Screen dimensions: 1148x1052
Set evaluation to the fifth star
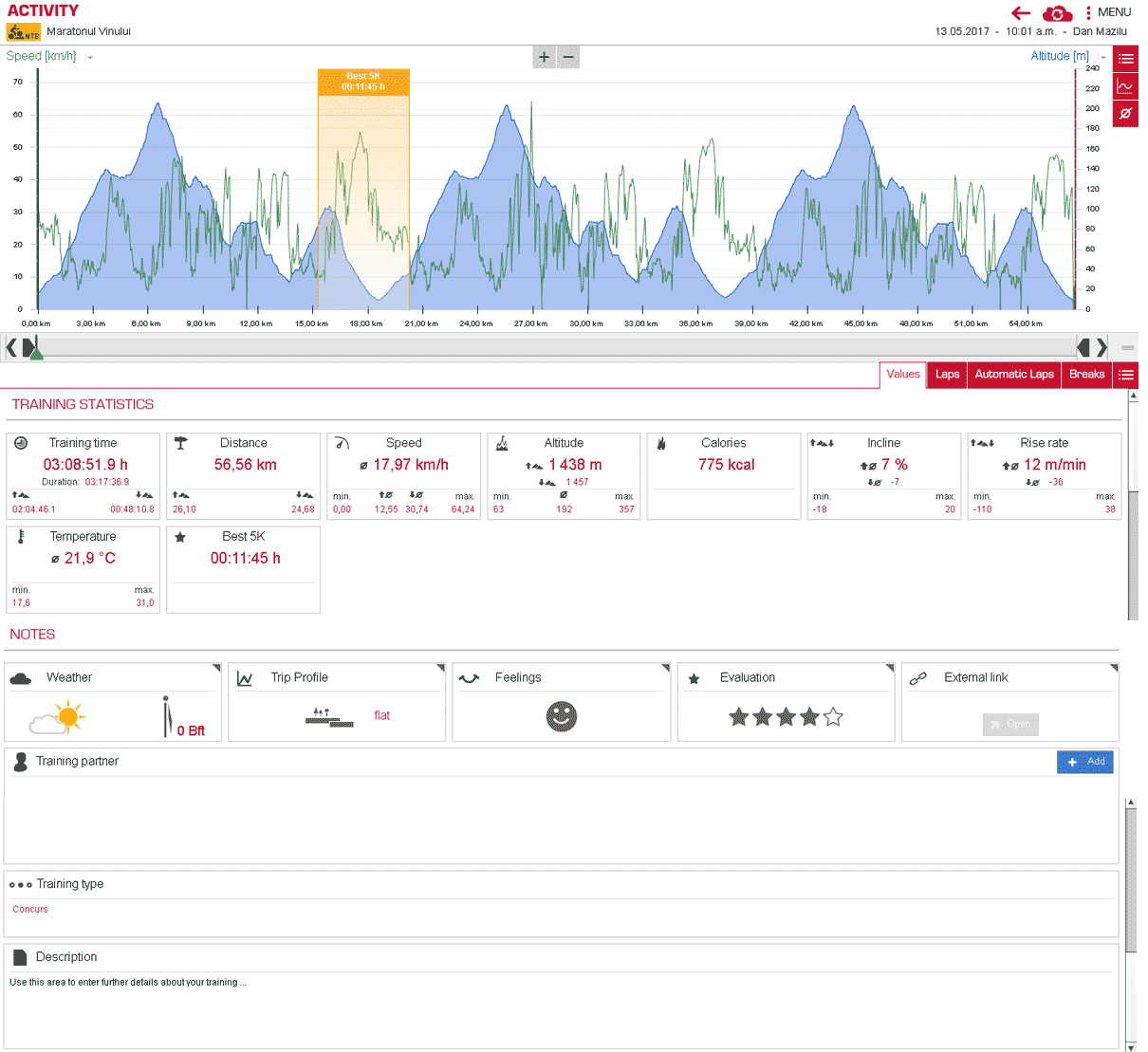[x=833, y=717]
